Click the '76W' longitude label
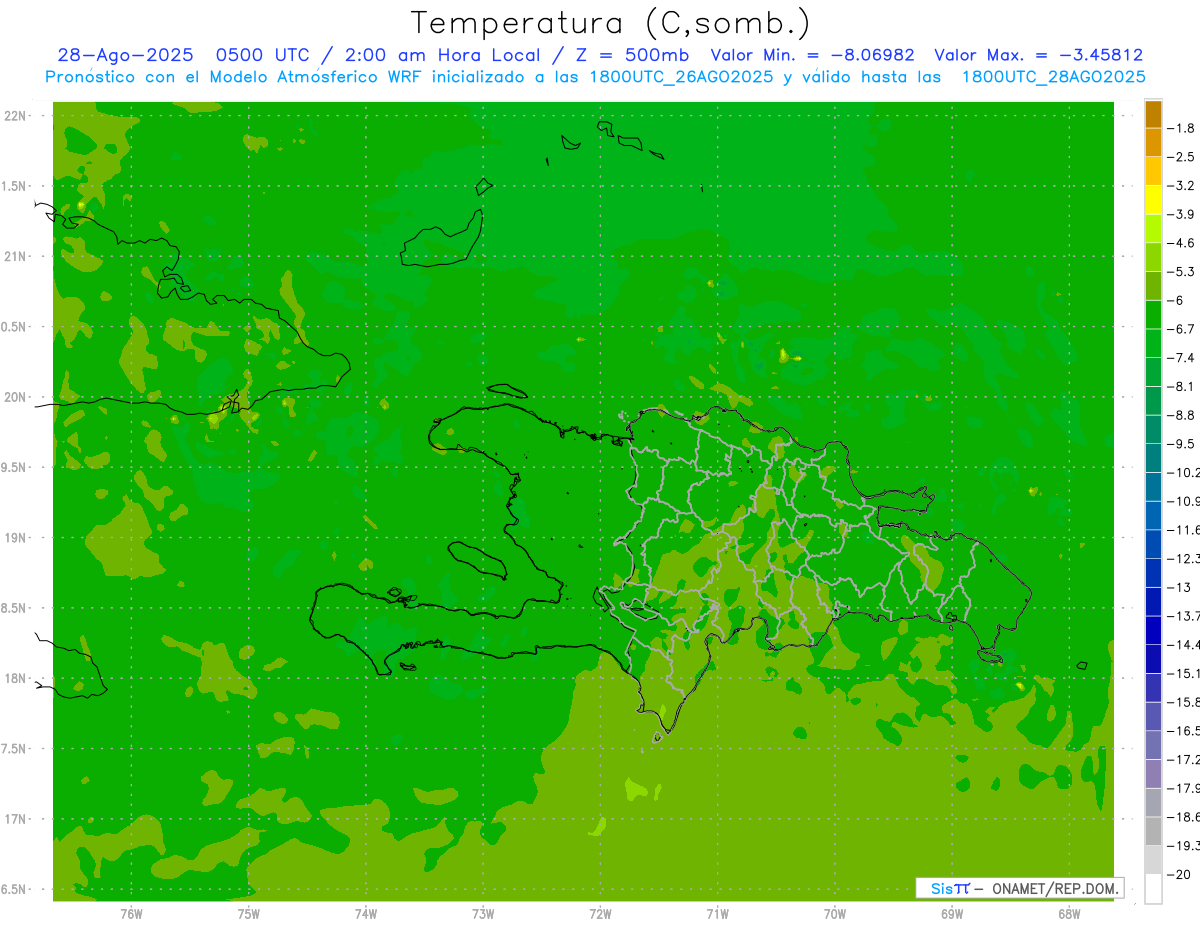 (131, 913)
